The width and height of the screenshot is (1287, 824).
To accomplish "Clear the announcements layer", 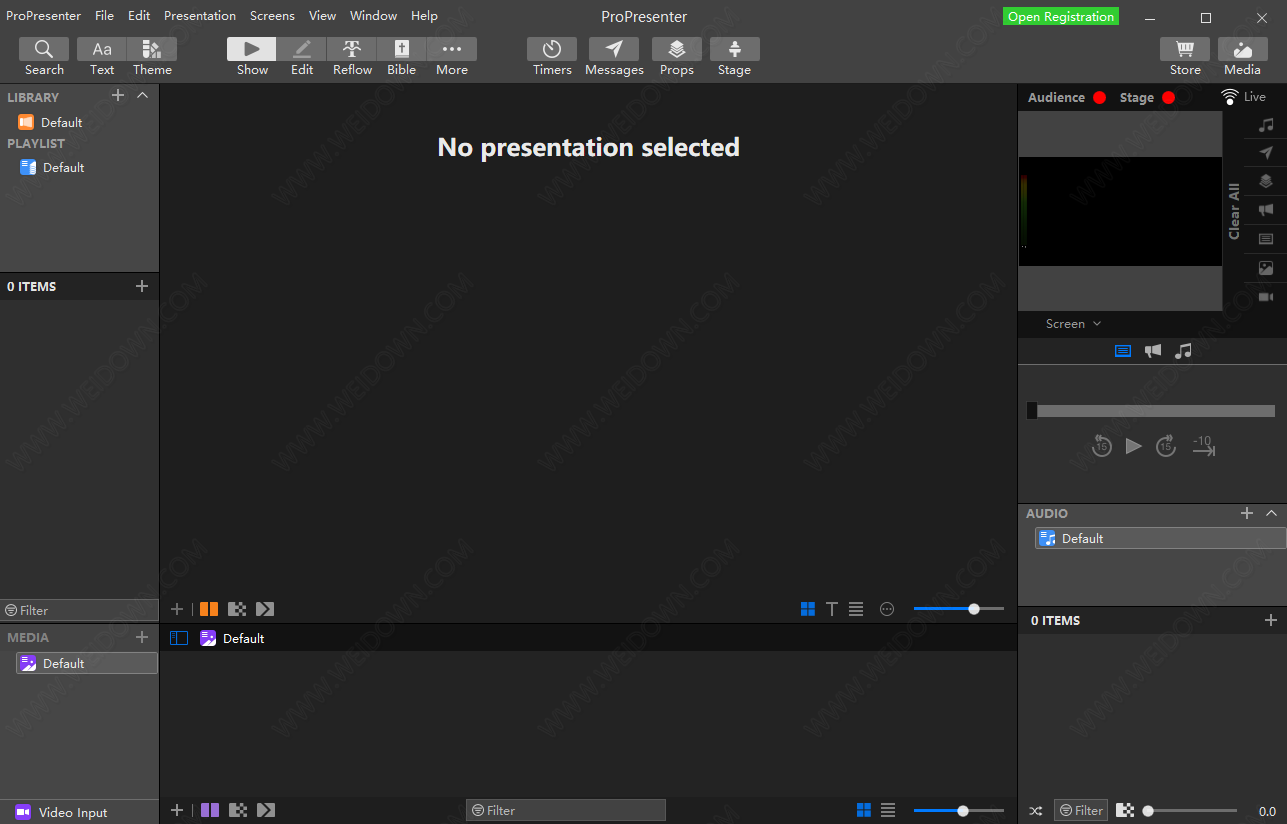I will [1266, 210].
